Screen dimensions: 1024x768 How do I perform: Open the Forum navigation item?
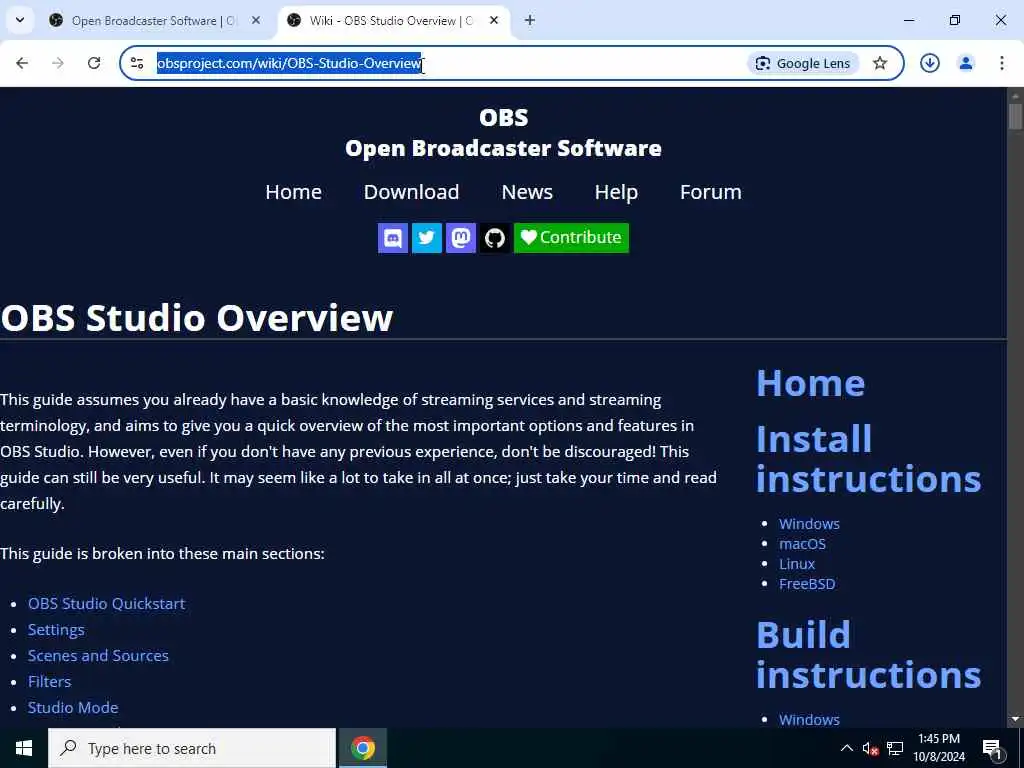click(x=711, y=192)
